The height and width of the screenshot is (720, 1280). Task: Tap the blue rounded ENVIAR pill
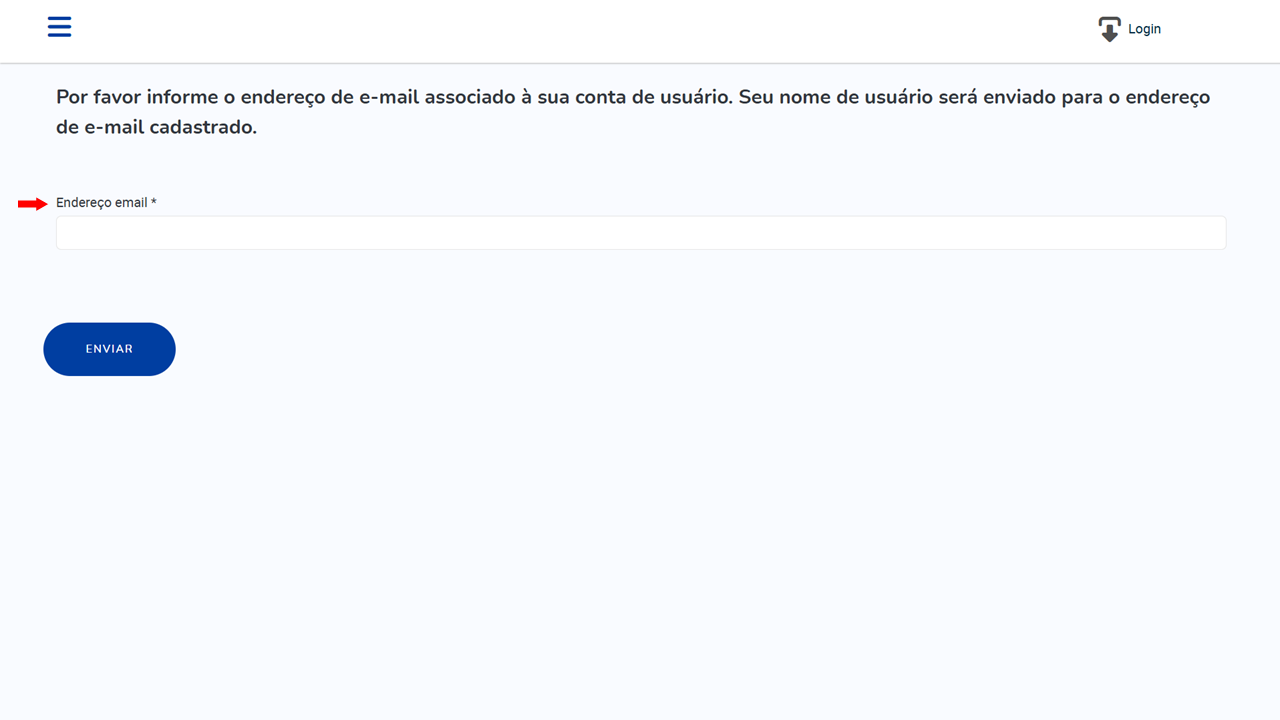109,349
